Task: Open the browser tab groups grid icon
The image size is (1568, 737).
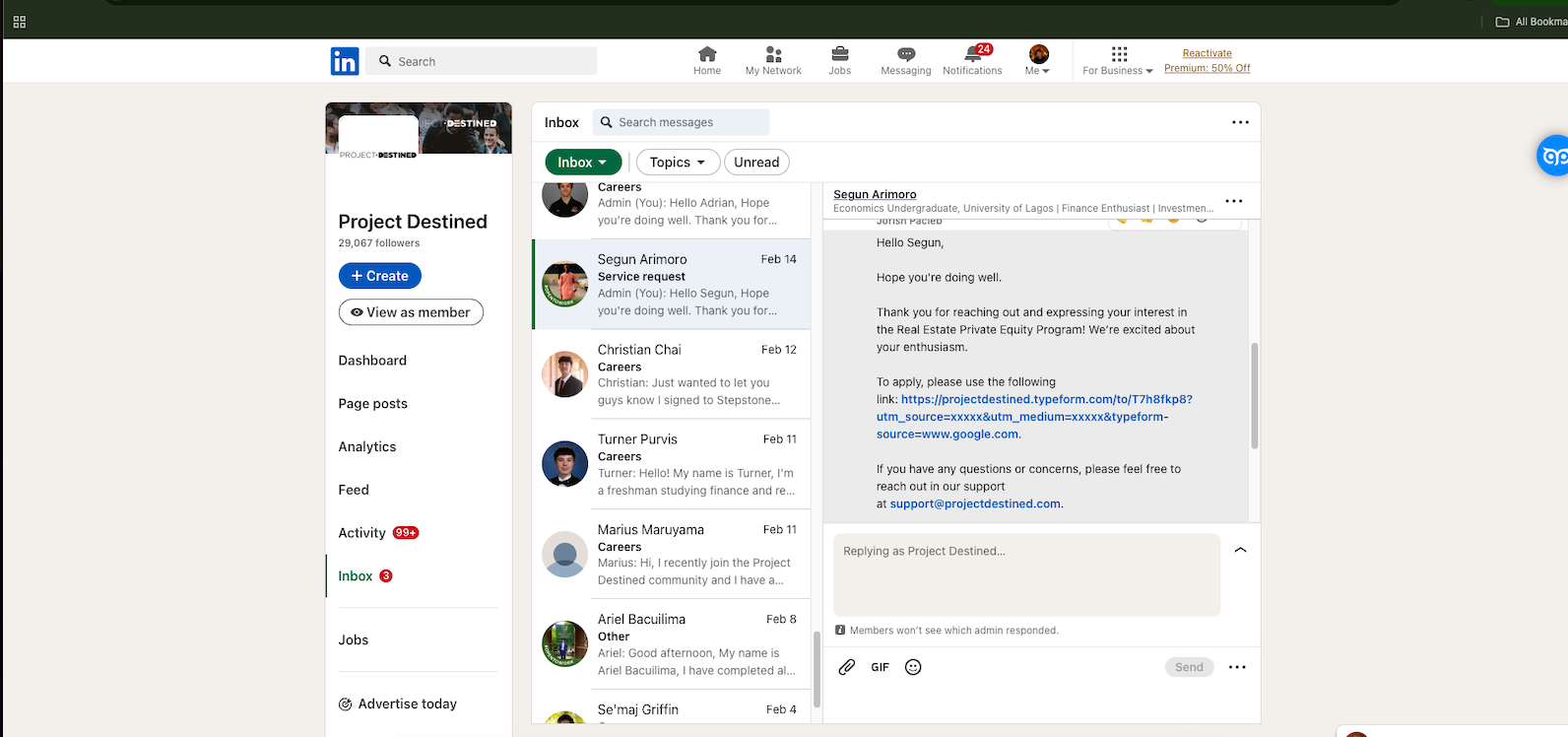Action: tap(20, 22)
